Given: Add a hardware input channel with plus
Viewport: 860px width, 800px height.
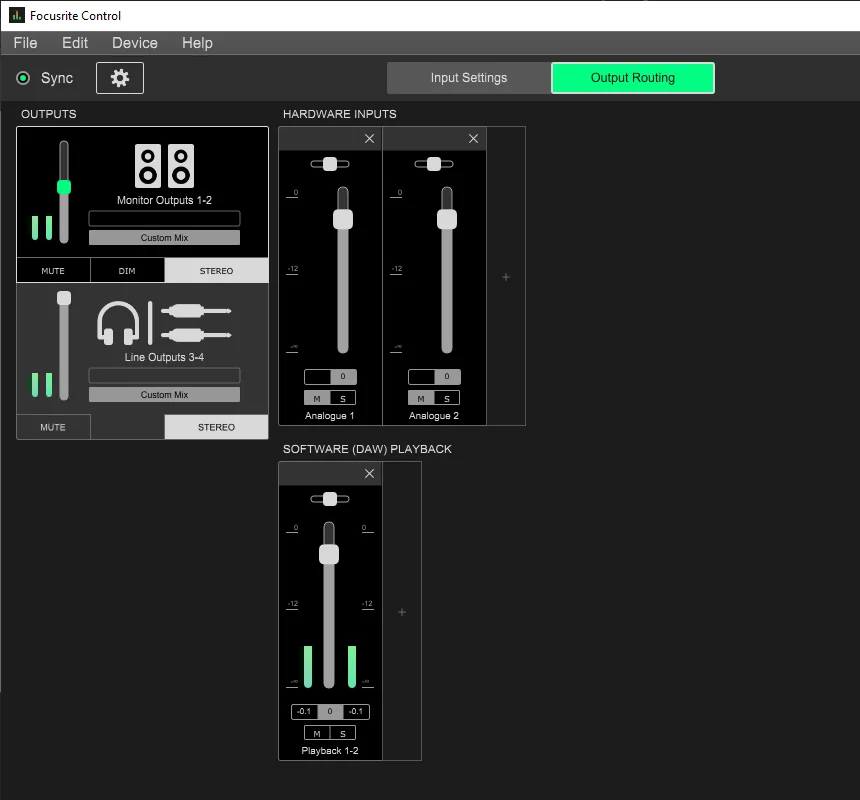Looking at the screenshot, I should pos(506,277).
